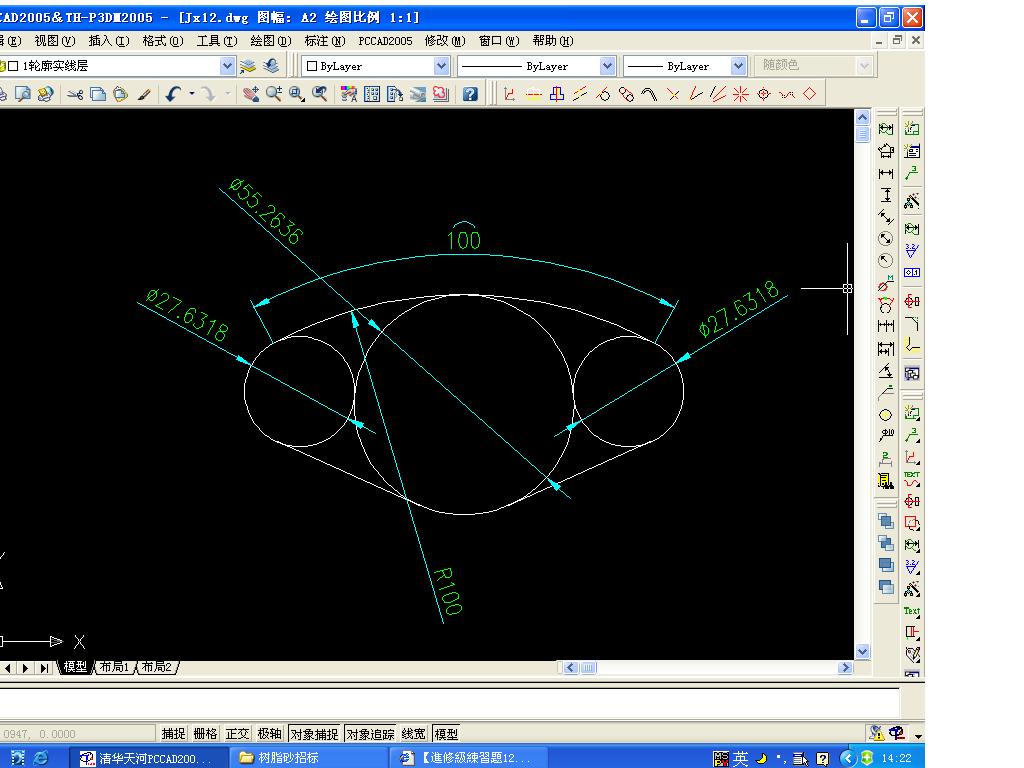Viewport: 1024px width, 768px height.
Task: Open the undo history dropdown arrow
Action: [192, 94]
